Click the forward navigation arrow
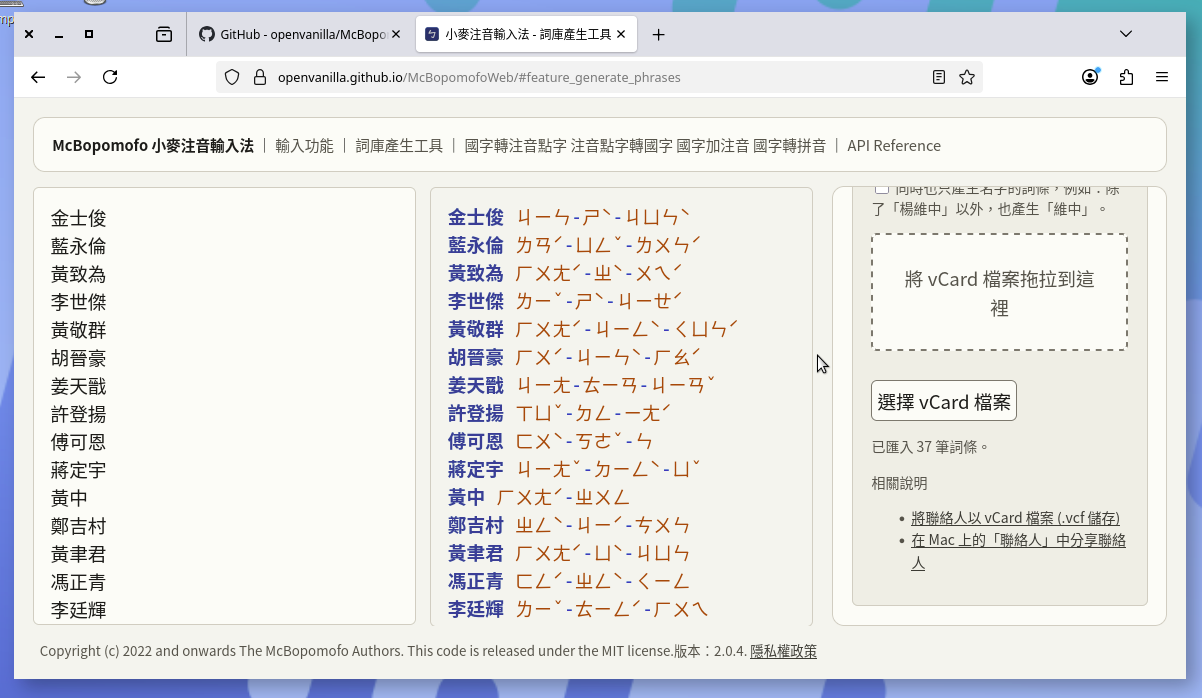The height and width of the screenshot is (698, 1202). (74, 77)
